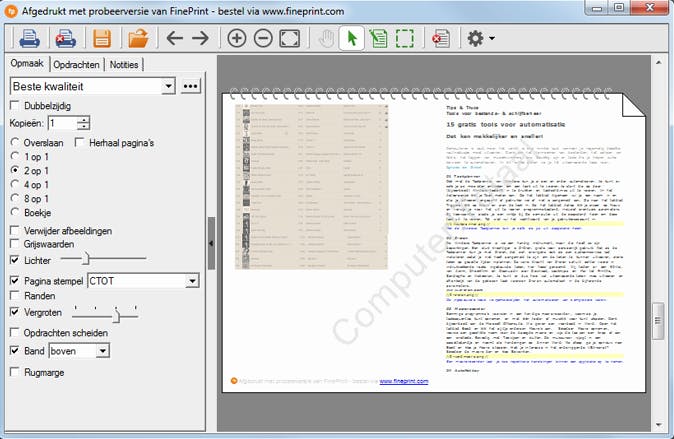
Task: Open the www.fineprint.com link in preview
Action: point(404,381)
